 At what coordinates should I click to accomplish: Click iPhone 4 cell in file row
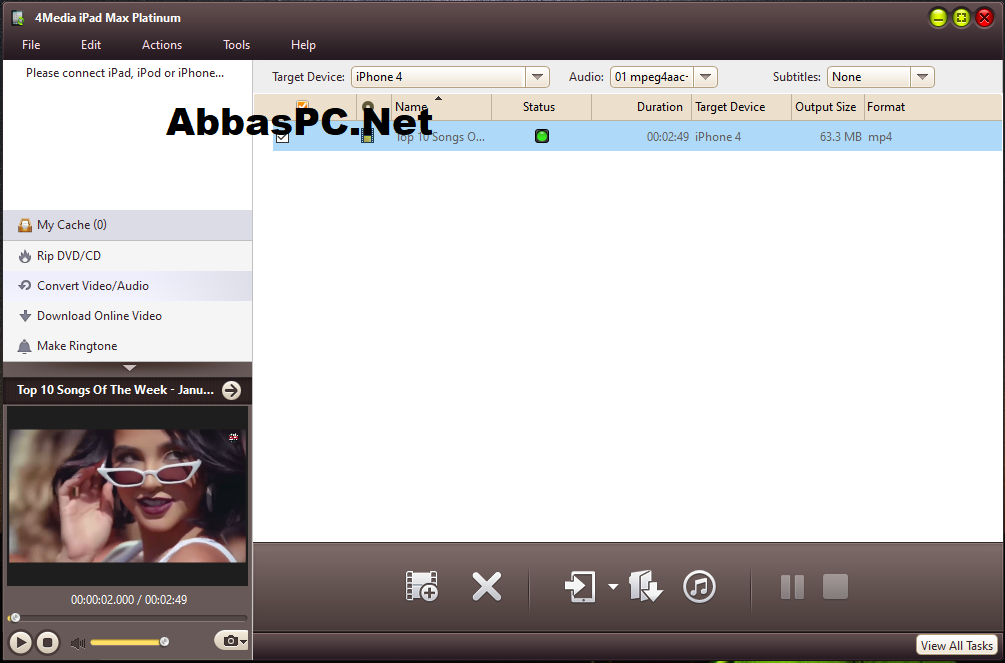[x=718, y=137]
